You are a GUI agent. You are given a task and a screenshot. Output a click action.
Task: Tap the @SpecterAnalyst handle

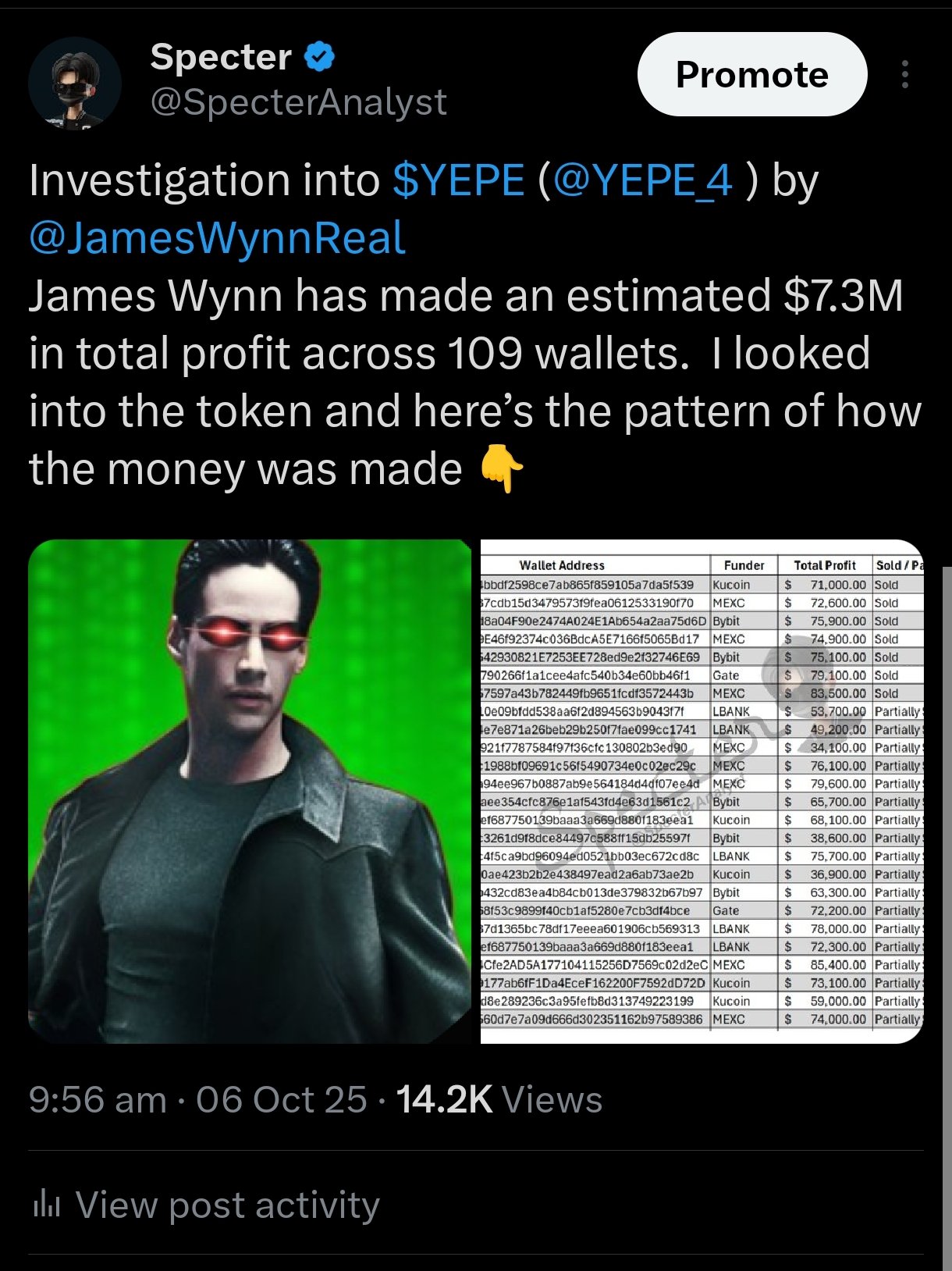pyautogui.click(x=298, y=102)
